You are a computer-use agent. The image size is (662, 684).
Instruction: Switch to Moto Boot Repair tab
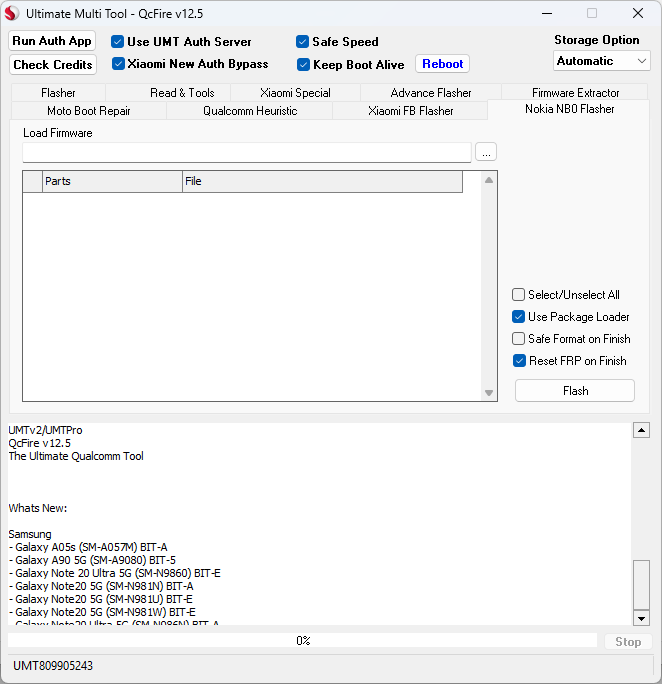coord(89,111)
